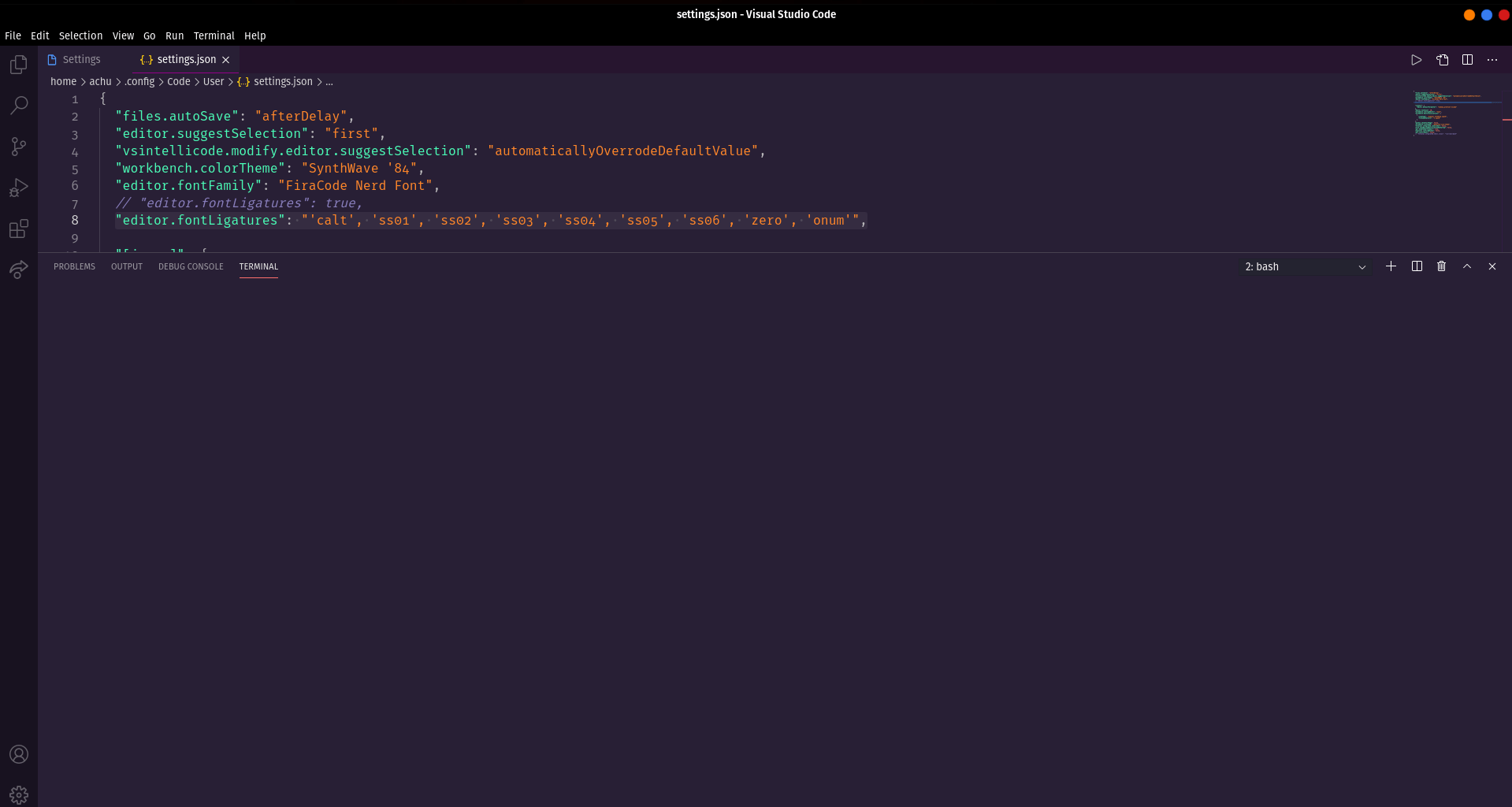Open the Selection menu

[80, 35]
